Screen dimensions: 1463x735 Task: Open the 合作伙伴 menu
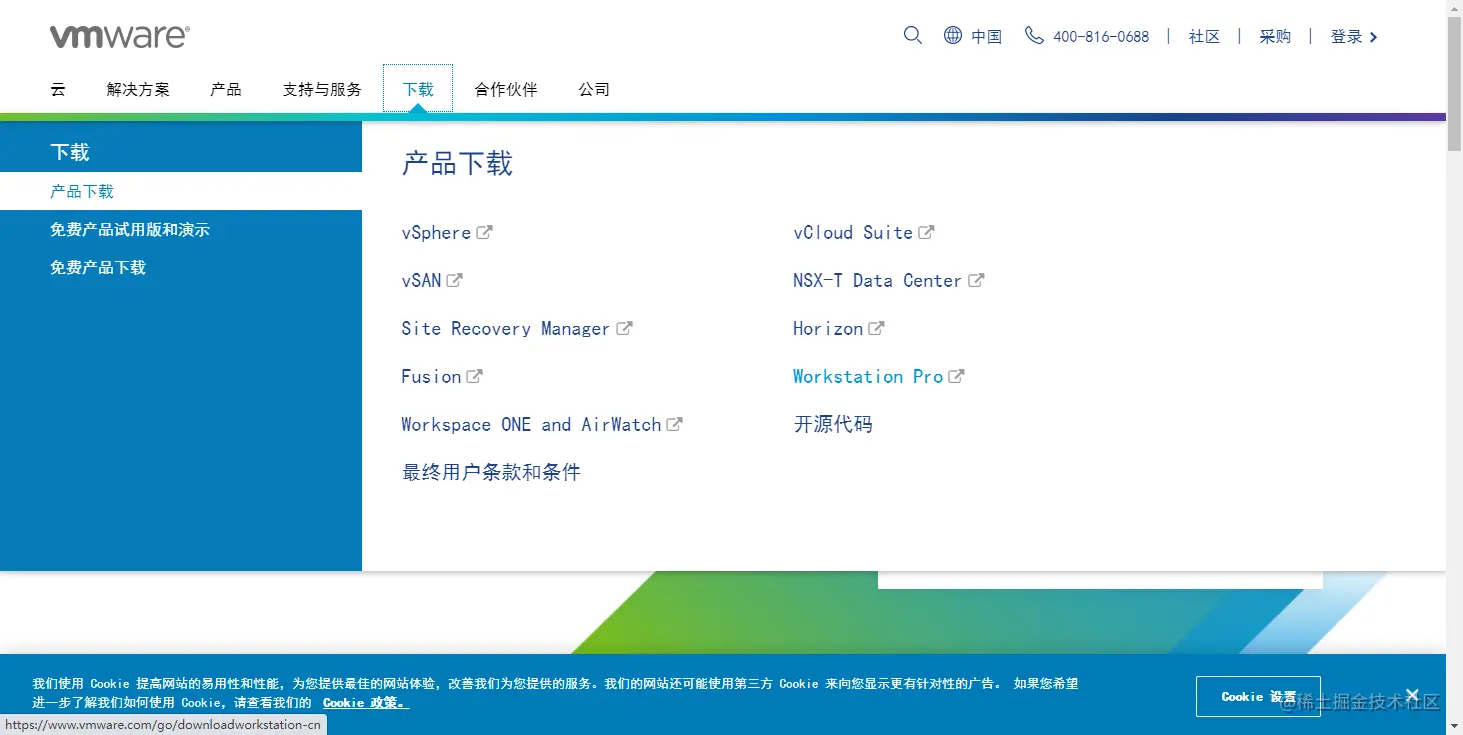(506, 89)
